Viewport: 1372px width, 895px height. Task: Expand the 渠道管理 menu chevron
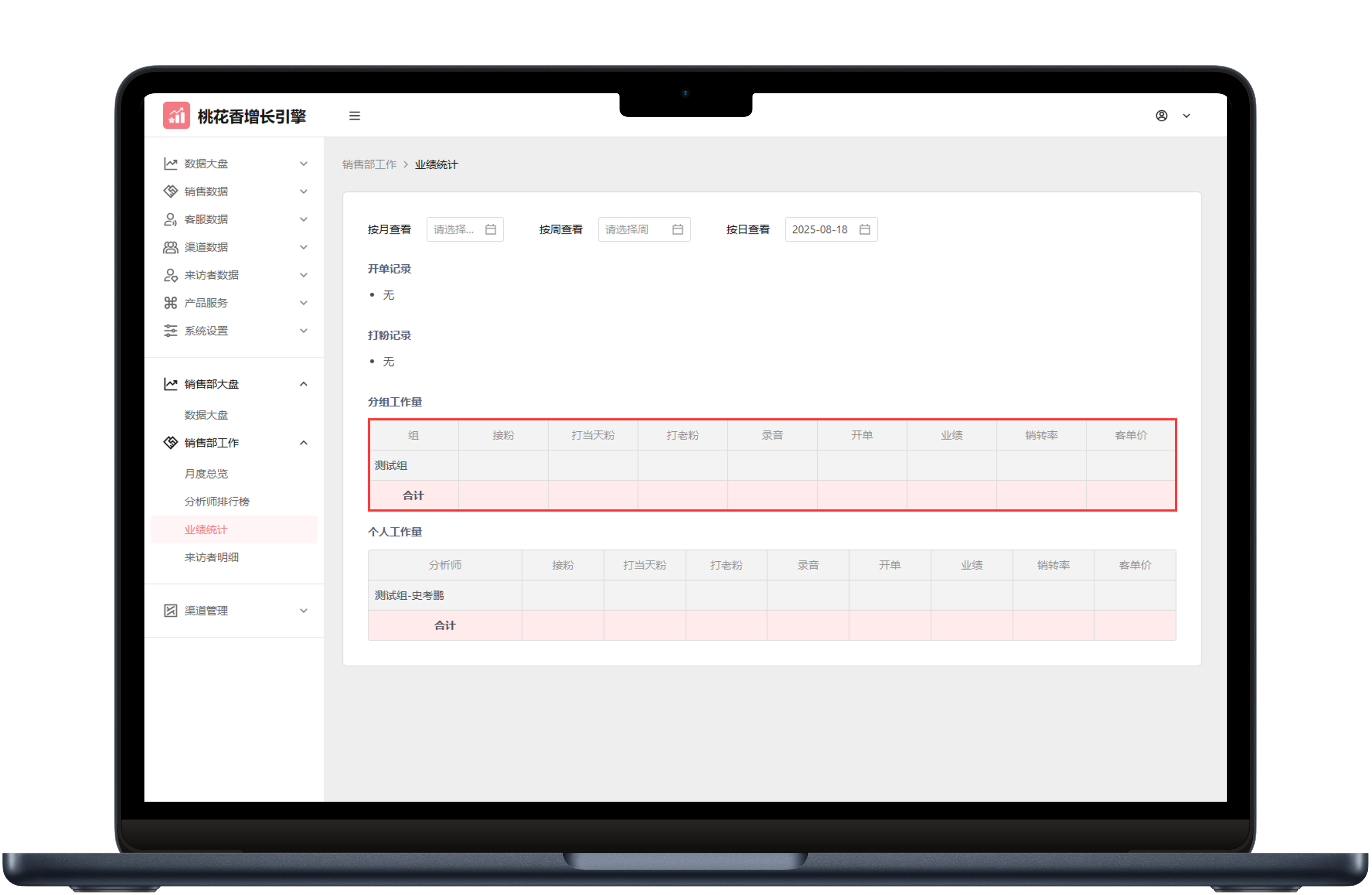303,611
